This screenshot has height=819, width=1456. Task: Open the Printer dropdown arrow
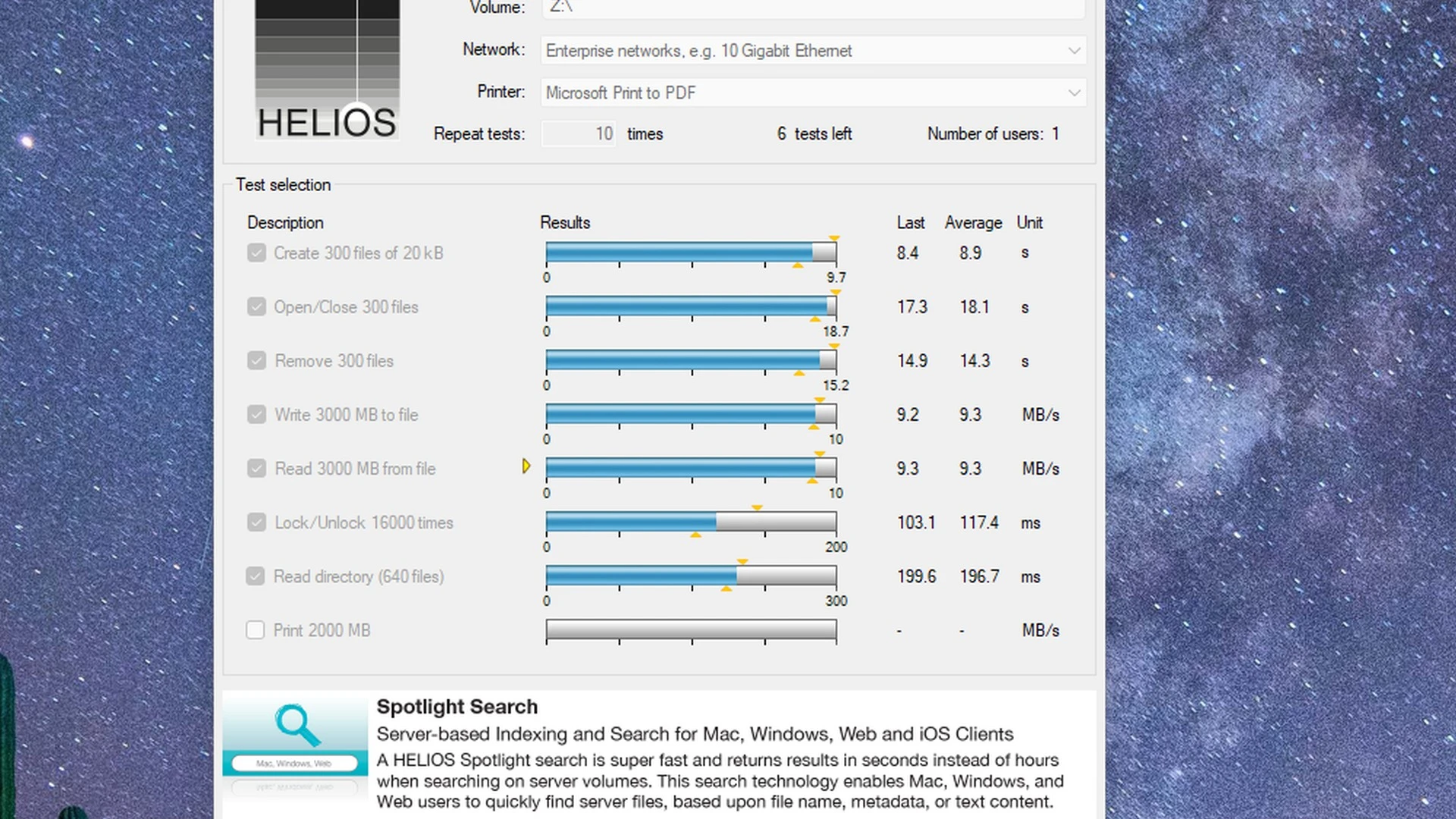point(1074,93)
